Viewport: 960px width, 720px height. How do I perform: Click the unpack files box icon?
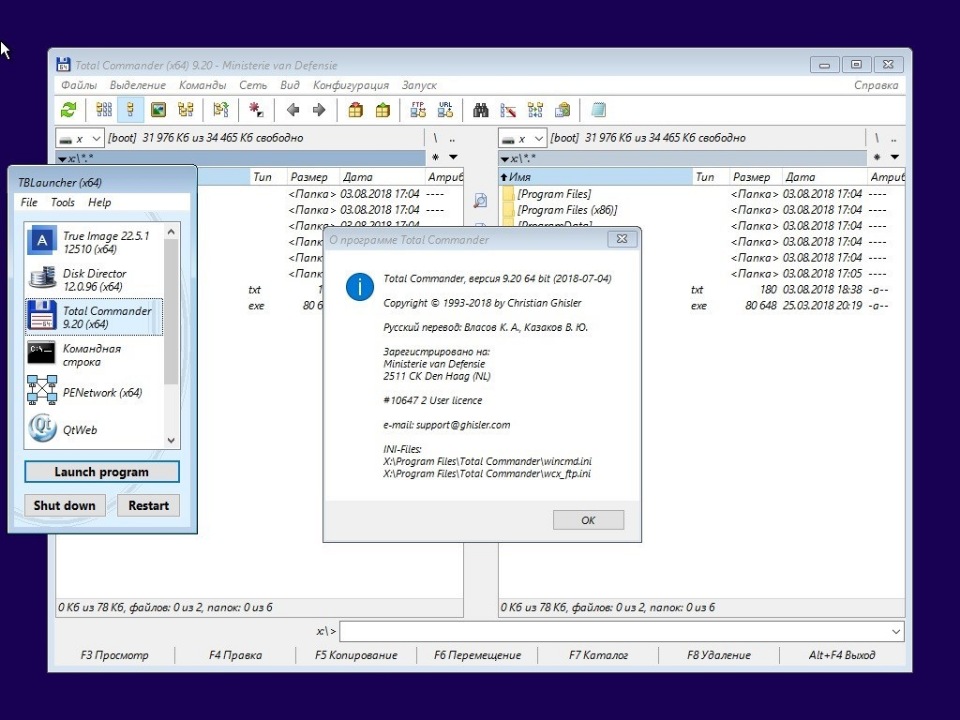pyautogui.click(x=383, y=110)
